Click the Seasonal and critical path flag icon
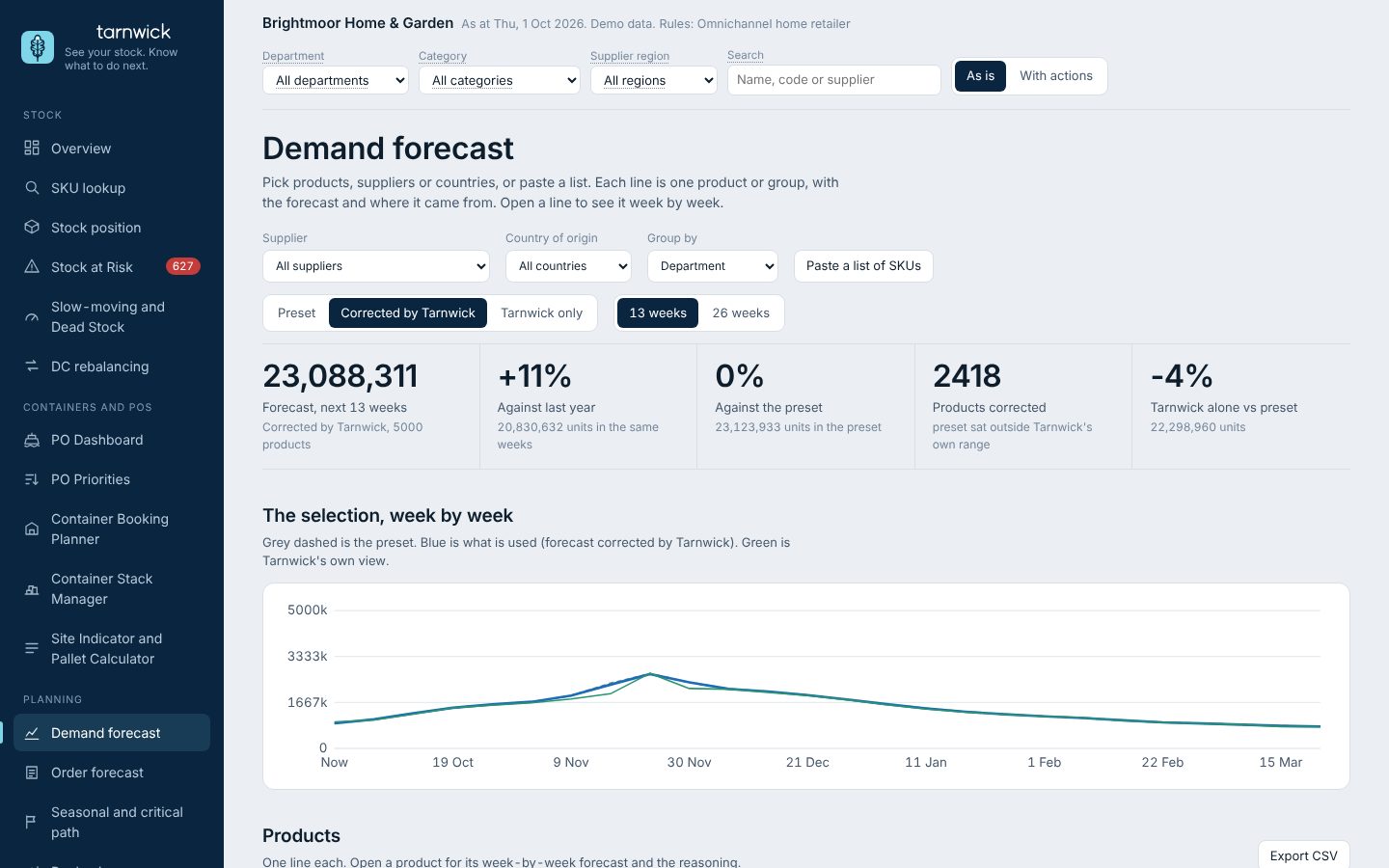The height and width of the screenshot is (868, 1389). 32,822
